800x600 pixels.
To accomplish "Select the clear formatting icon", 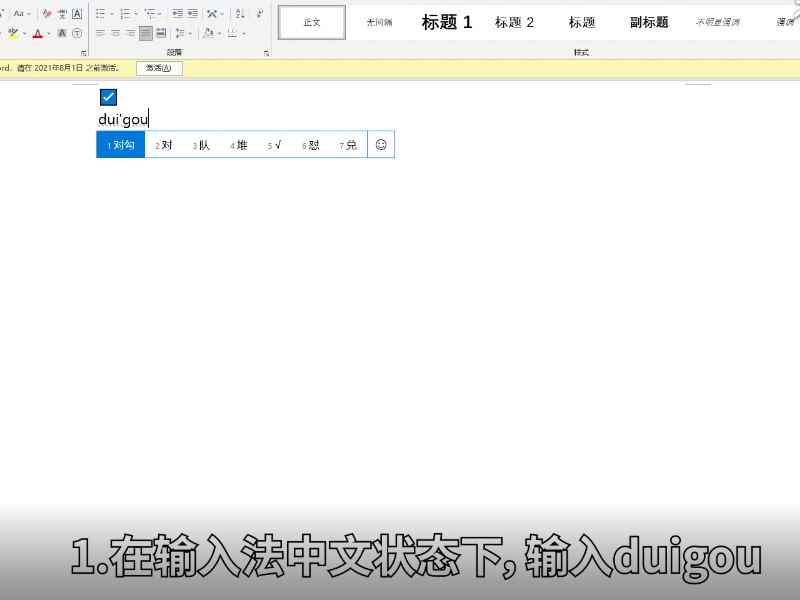I will tap(45, 12).
